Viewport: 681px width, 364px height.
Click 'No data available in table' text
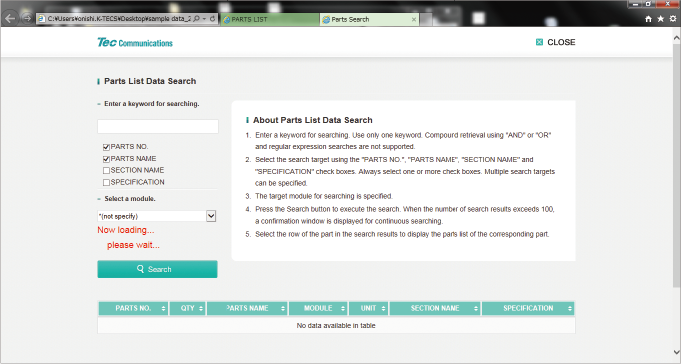point(336,325)
